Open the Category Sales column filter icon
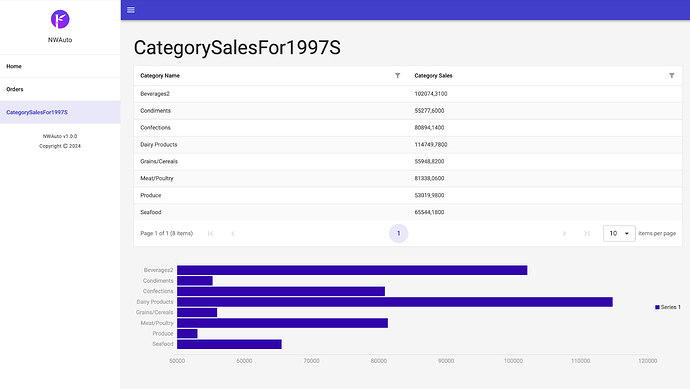The width and height of the screenshot is (690, 389). [672, 76]
